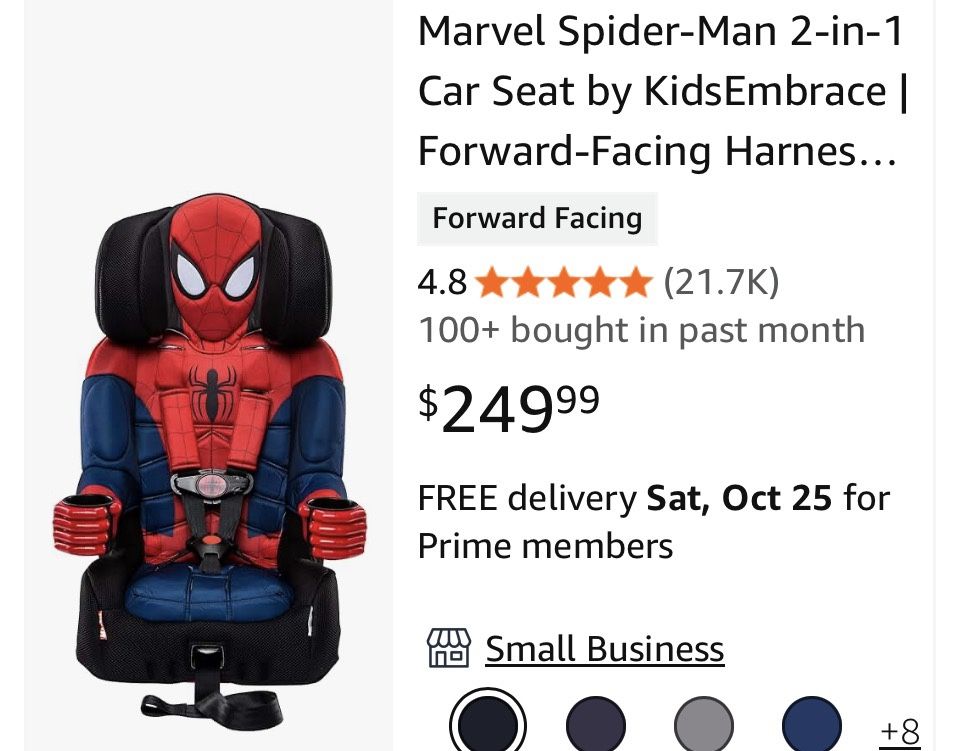
Task: Click the 4.8 rating score
Action: pos(444,283)
